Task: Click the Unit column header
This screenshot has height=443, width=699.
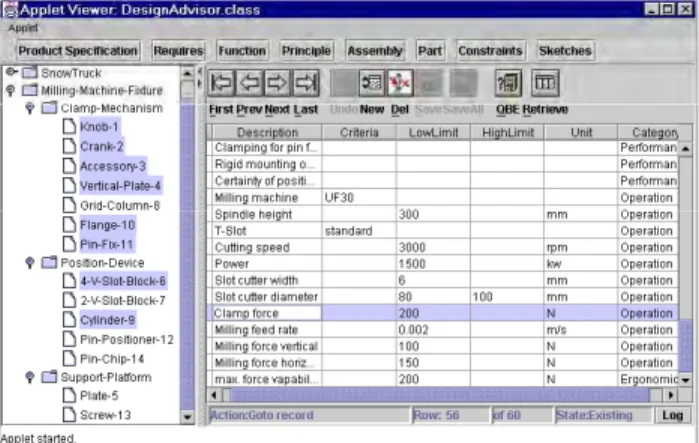Action: (581, 132)
